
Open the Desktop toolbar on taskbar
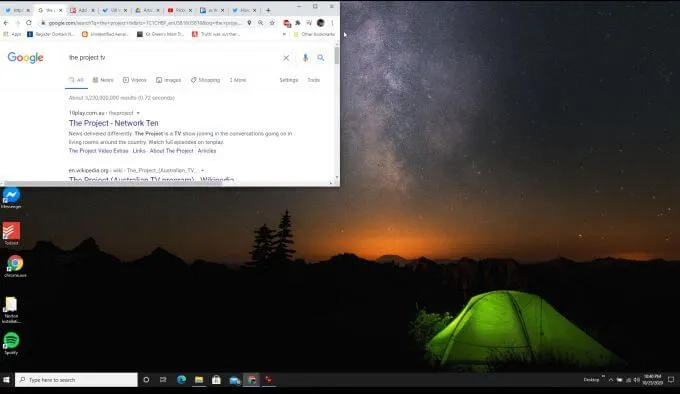click(591, 380)
